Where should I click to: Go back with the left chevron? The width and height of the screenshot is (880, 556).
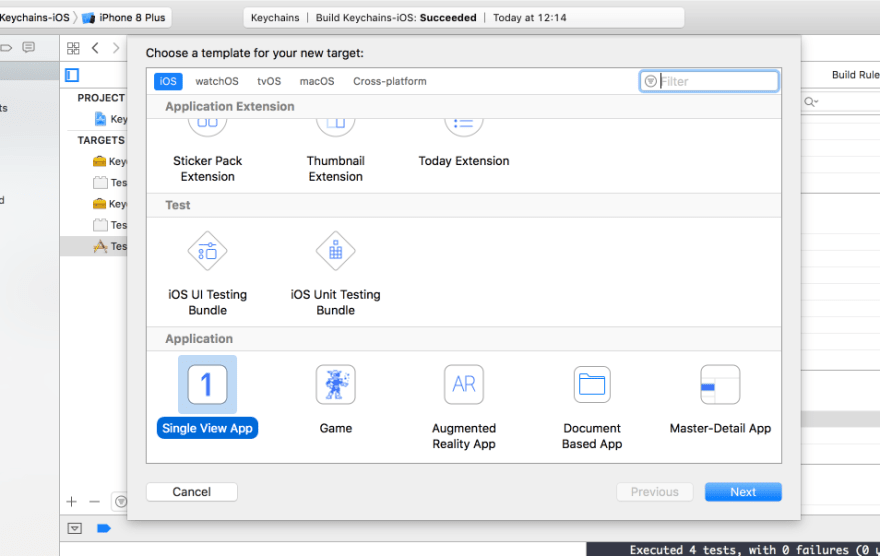95,48
